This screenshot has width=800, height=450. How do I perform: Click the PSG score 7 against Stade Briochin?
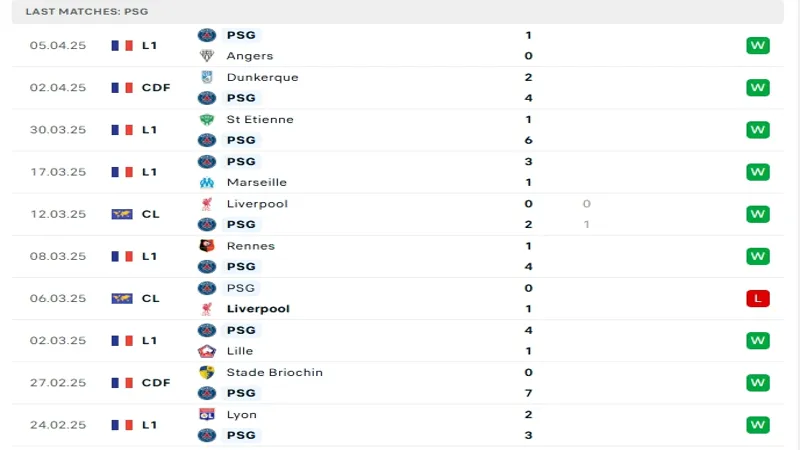click(x=529, y=393)
